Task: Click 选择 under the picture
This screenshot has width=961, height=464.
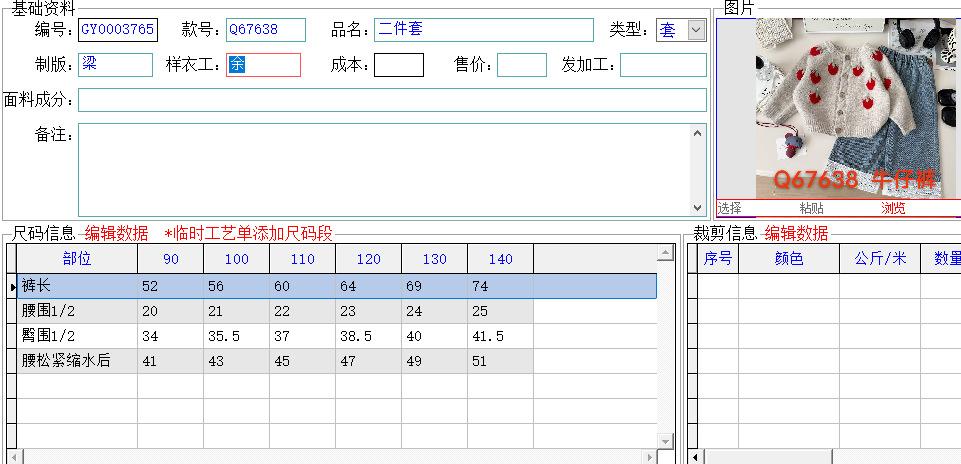Action: coord(729,208)
